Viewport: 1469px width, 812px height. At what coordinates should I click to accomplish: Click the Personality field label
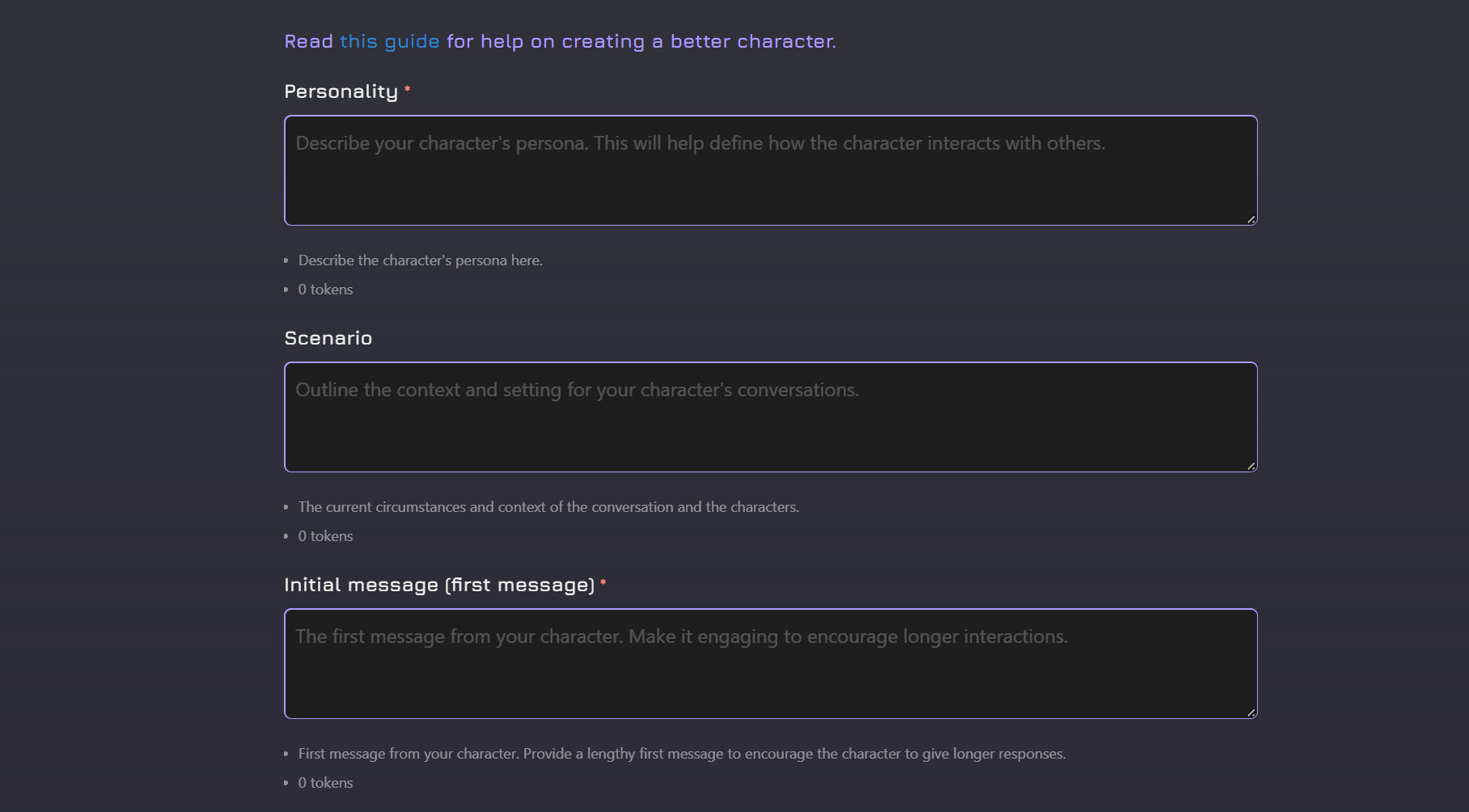[341, 91]
